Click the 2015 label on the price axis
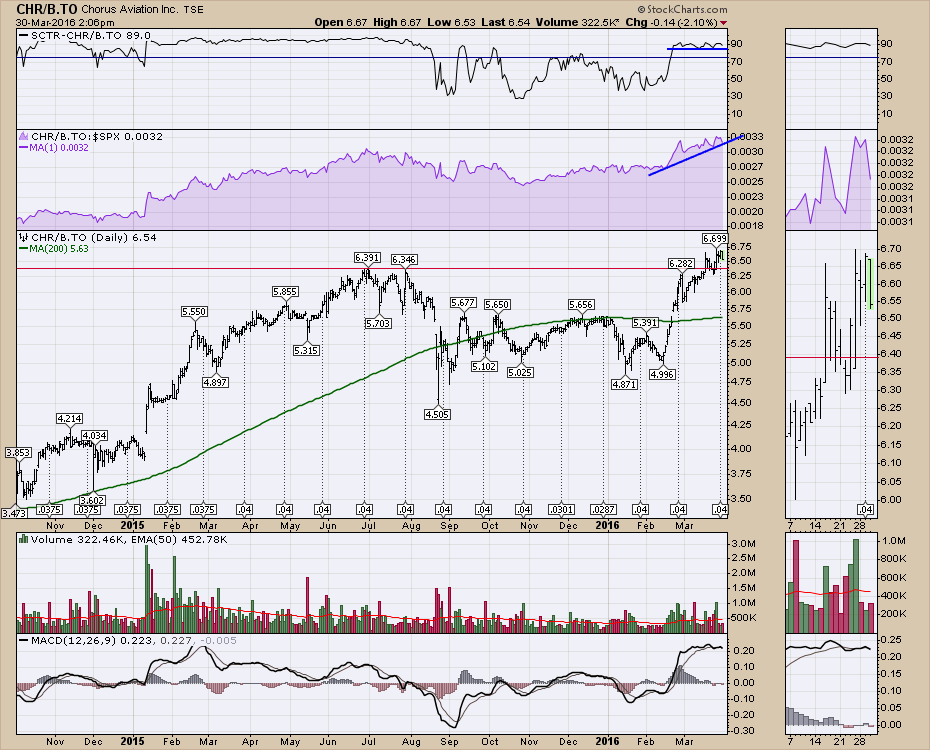The image size is (930, 750). (132, 525)
